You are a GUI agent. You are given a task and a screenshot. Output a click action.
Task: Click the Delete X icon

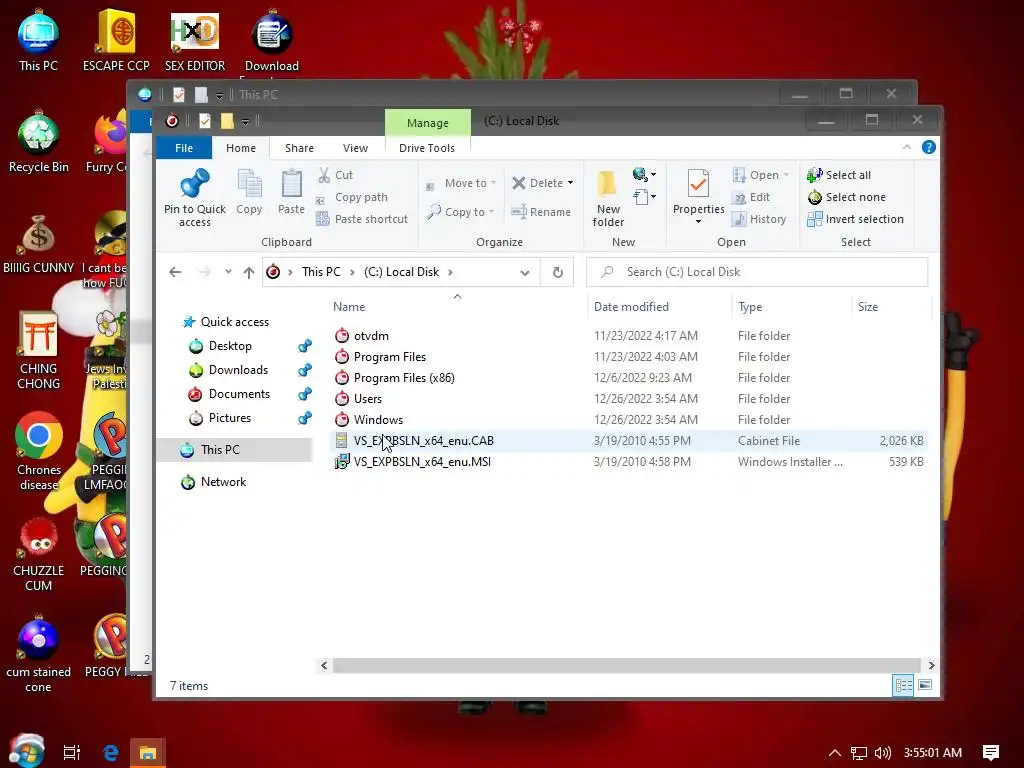(x=519, y=183)
